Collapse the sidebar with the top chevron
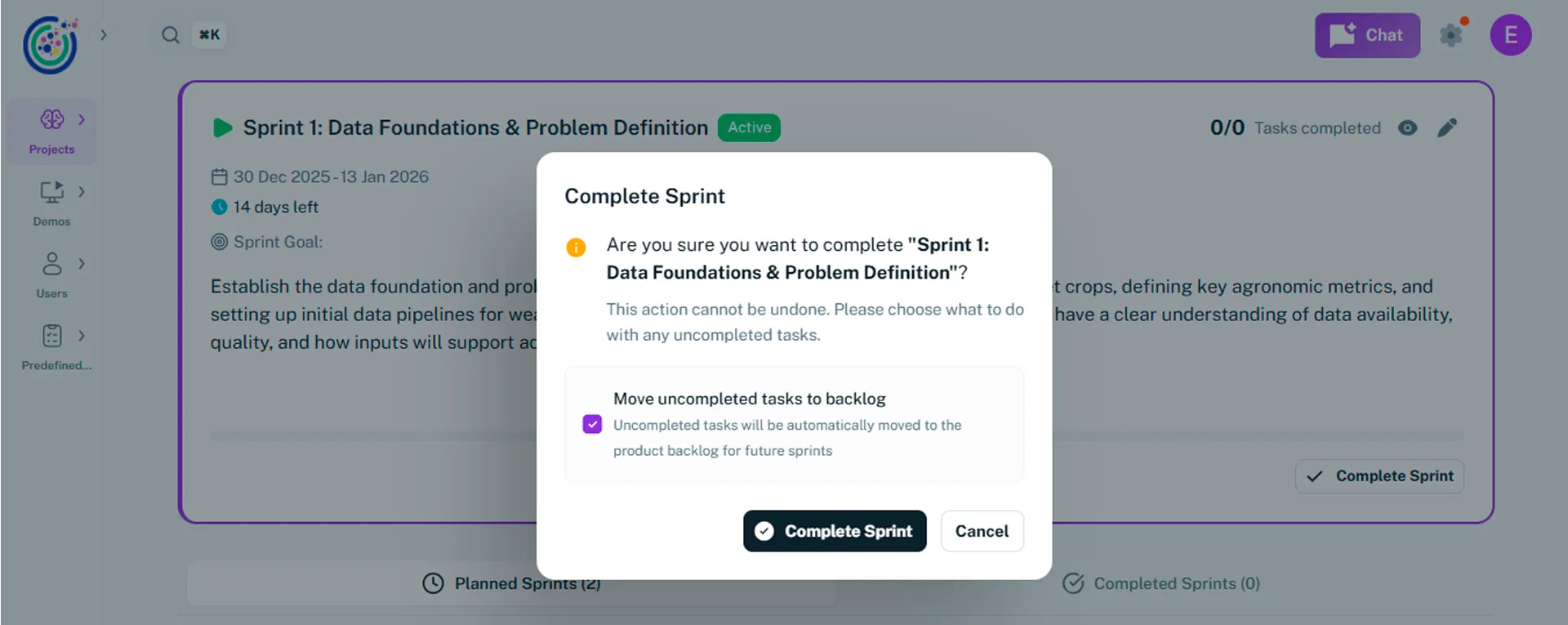 [x=103, y=35]
